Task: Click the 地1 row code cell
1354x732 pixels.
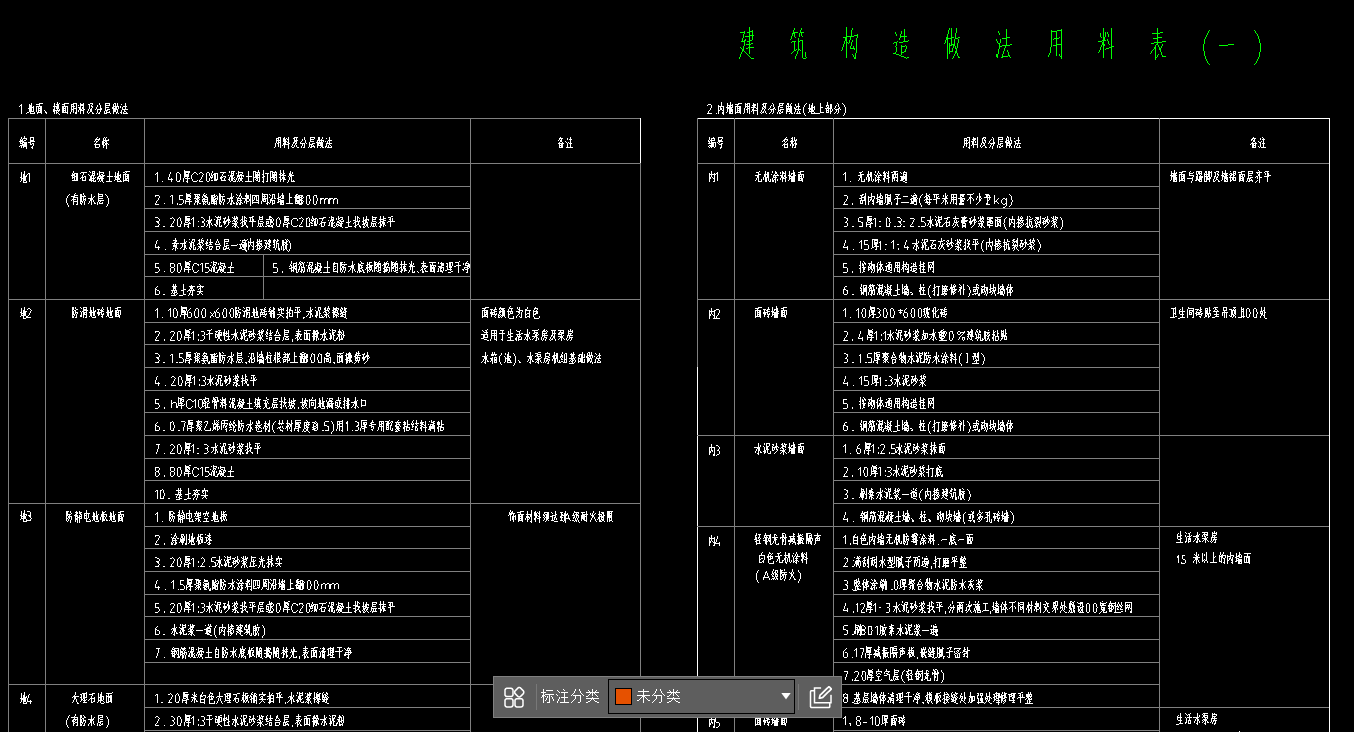Action: click(26, 177)
